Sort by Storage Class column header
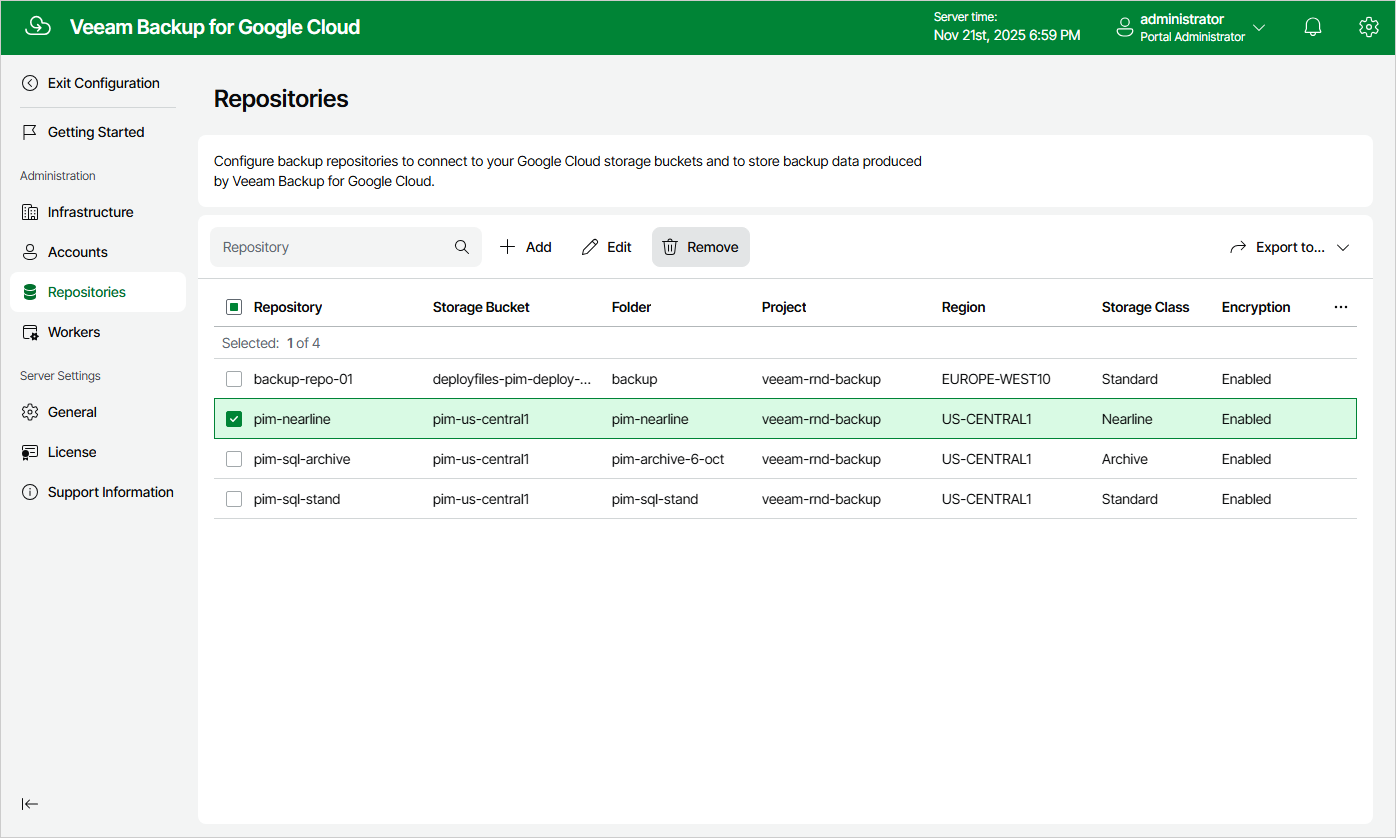This screenshot has width=1396, height=838. pos(1146,307)
